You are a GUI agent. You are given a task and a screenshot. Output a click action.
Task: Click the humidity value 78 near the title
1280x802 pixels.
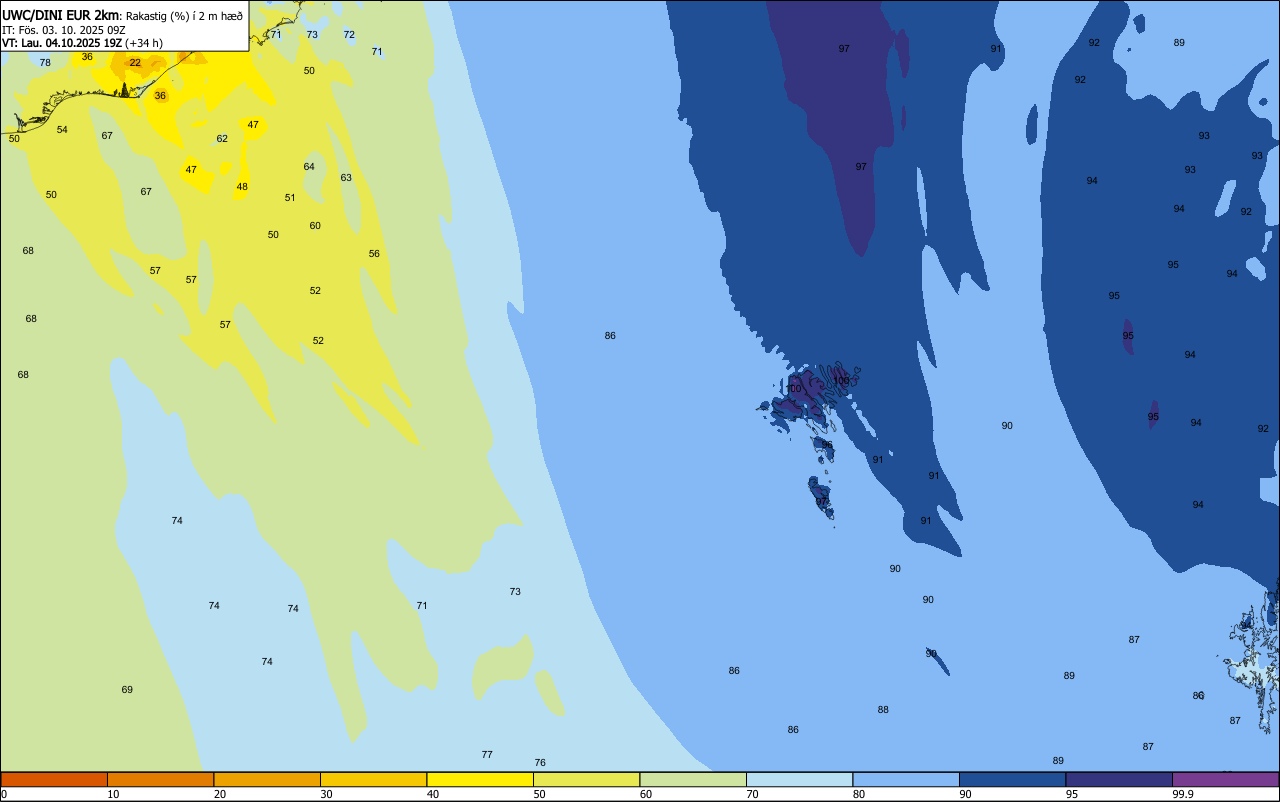[45, 62]
